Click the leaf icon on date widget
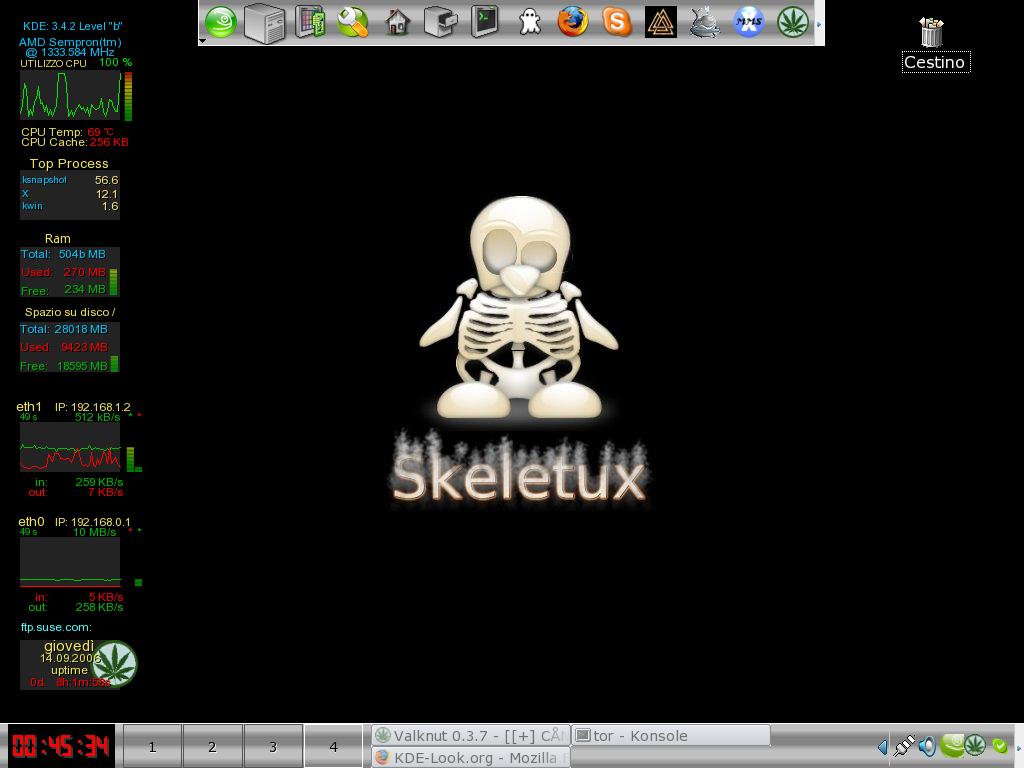The image size is (1024, 768). point(114,664)
